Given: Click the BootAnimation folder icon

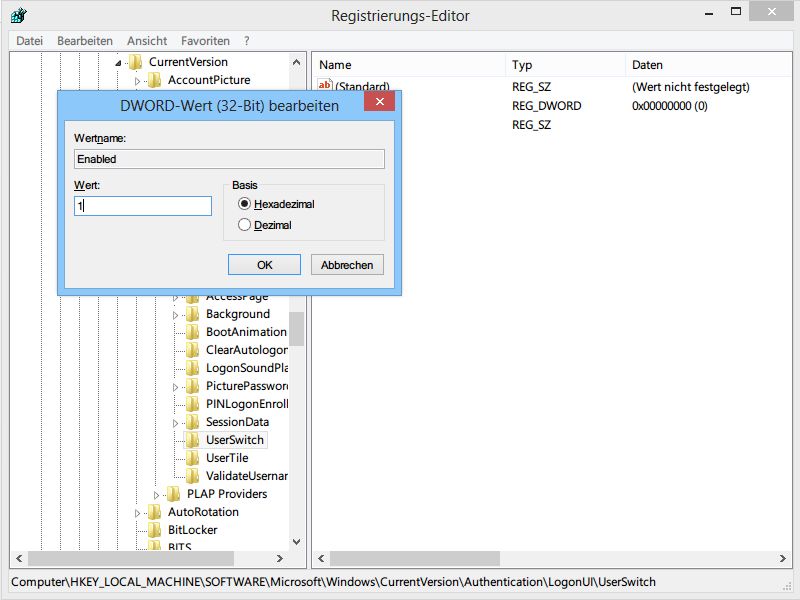Looking at the screenshot, I should 193,332.
